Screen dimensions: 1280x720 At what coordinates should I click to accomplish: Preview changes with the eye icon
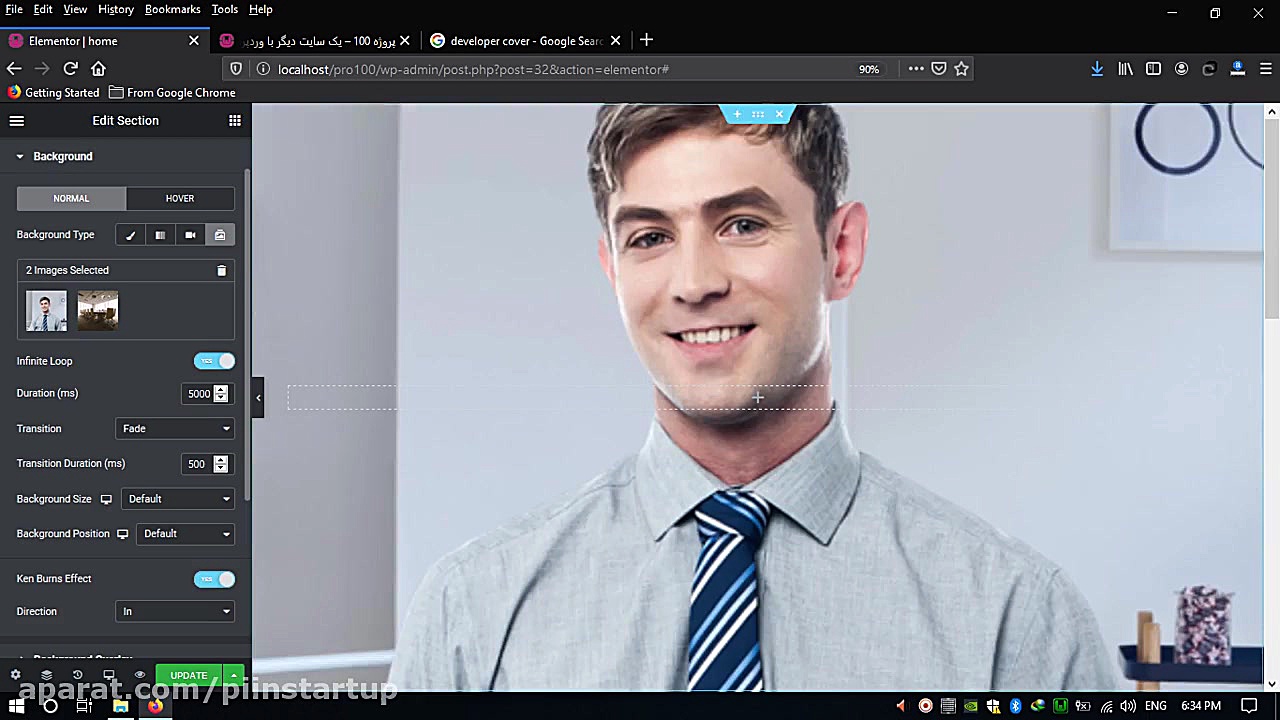(140, 675)
